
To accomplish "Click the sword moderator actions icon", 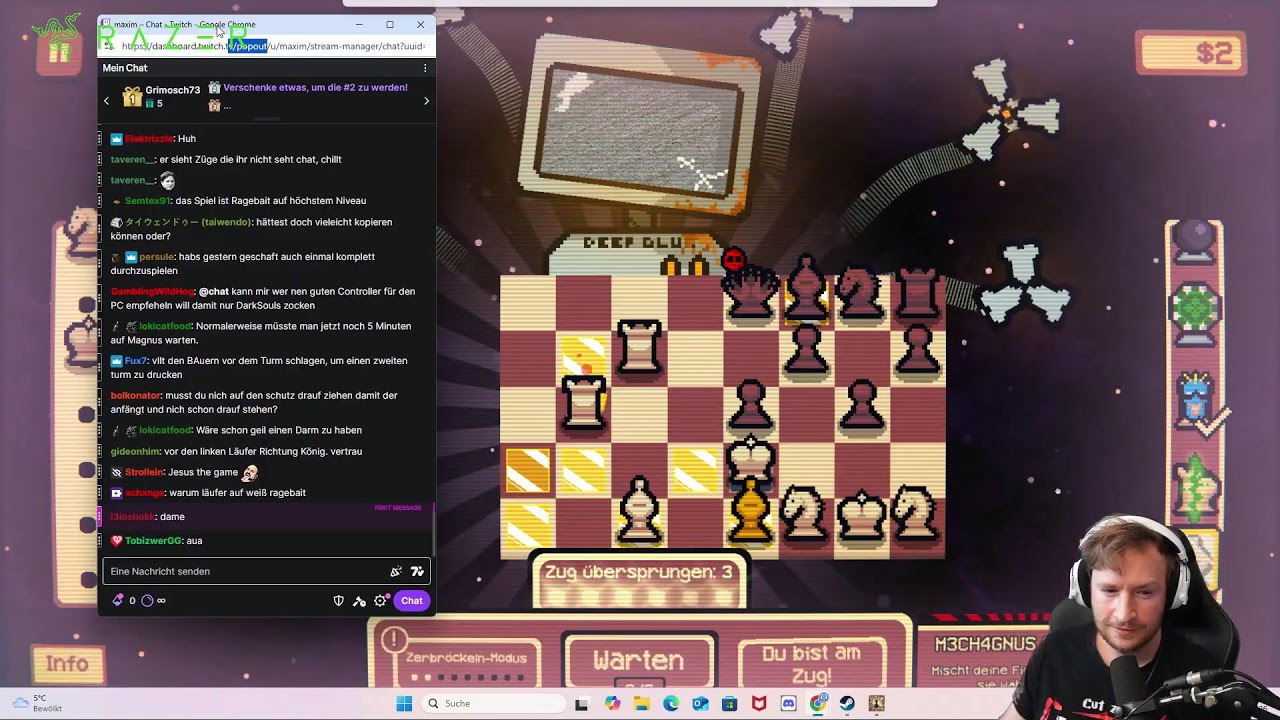I will pyautogui.click(x=360, y=601).
